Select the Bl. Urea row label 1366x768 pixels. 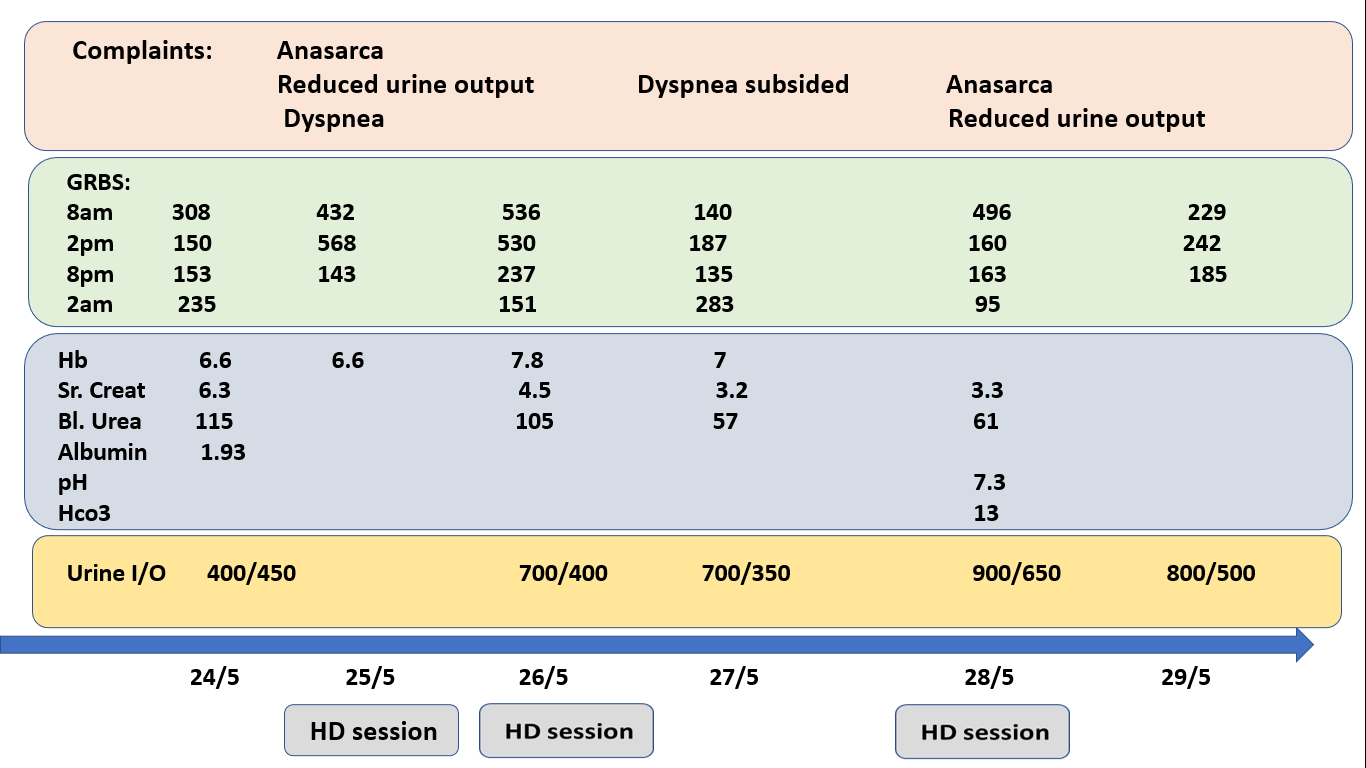point(99,422)
